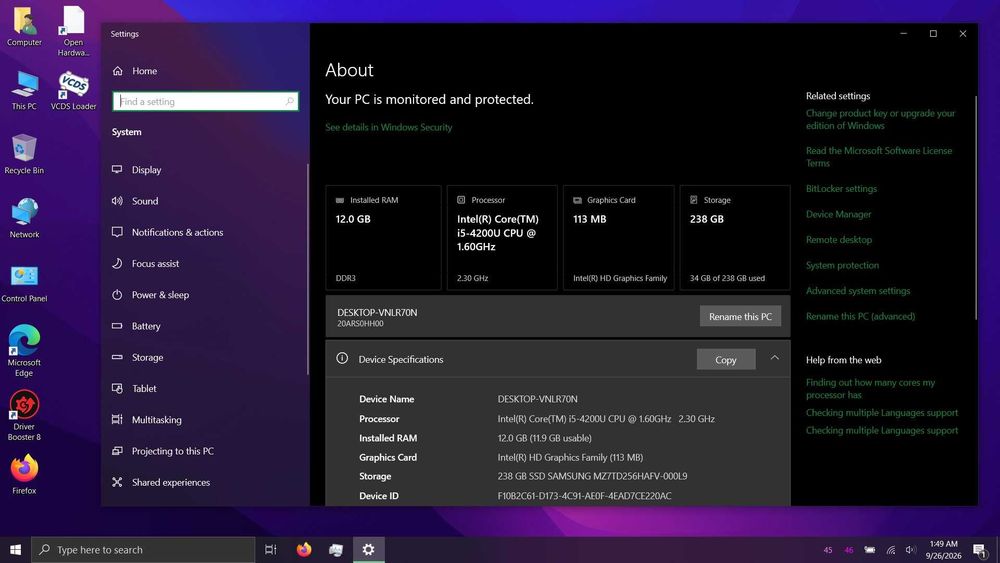Open Rename this PC (advanced) link

[x=860, y=316]
